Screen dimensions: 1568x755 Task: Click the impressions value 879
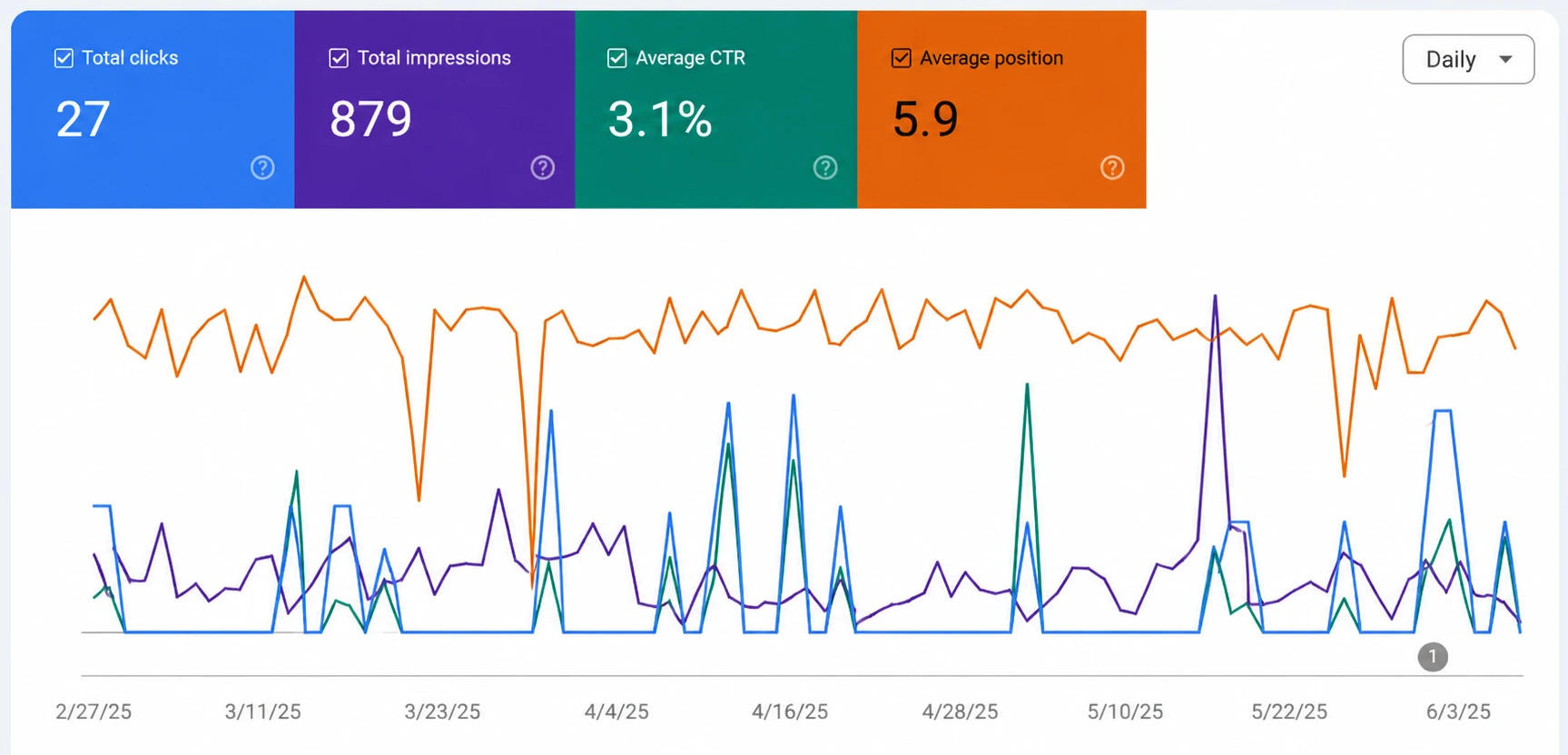[x=370, y=119]
